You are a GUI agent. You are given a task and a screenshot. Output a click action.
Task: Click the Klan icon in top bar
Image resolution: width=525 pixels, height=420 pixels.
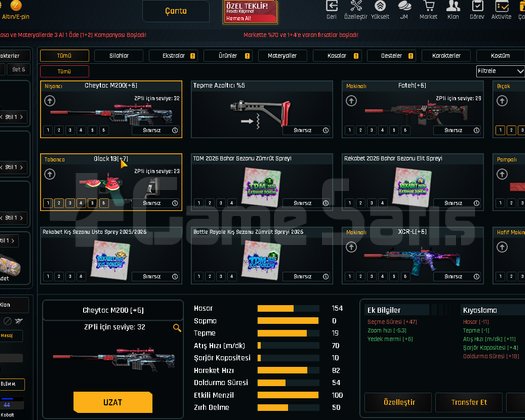click(453, 6)
